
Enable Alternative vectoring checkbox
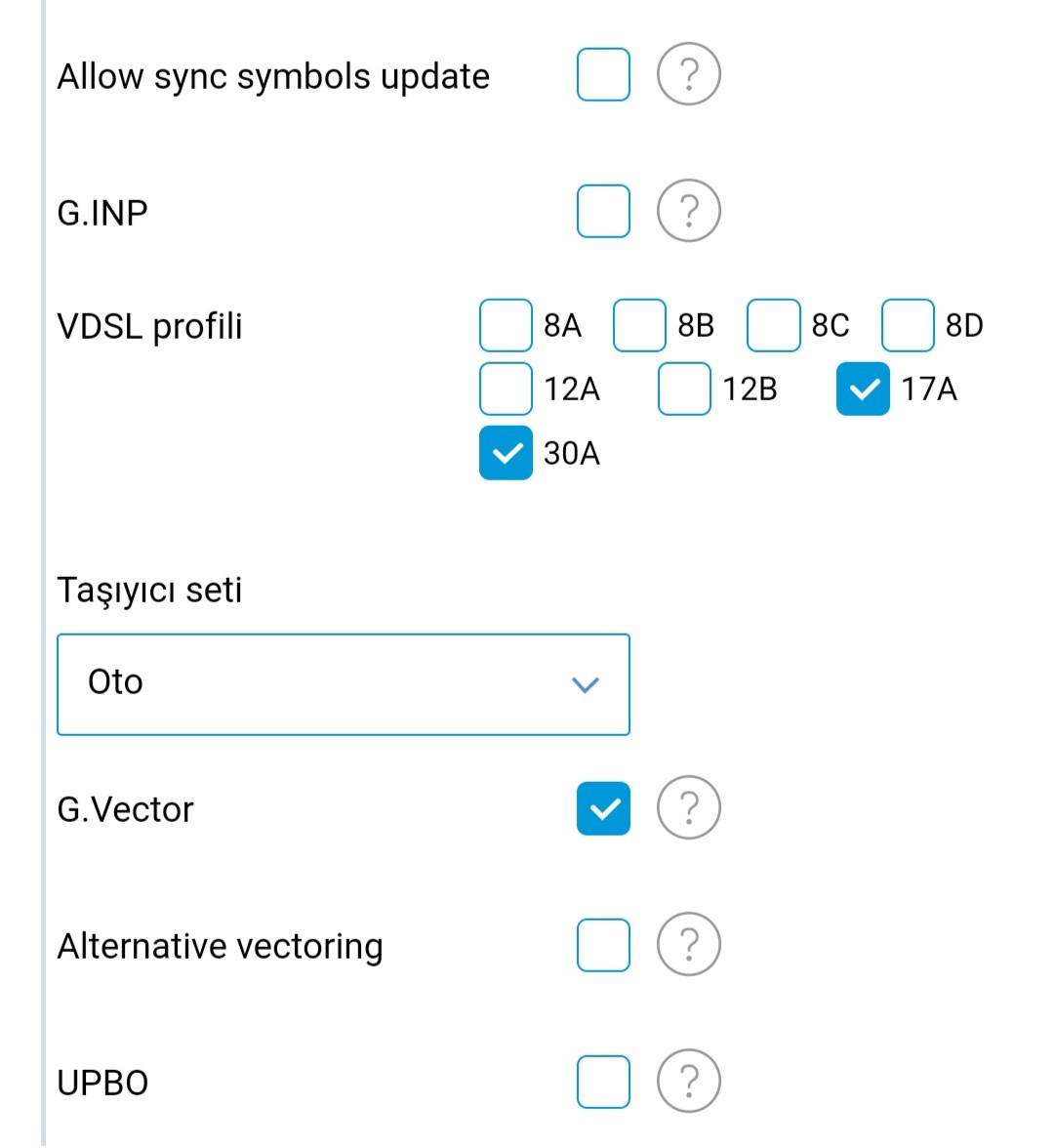(603, 945)
